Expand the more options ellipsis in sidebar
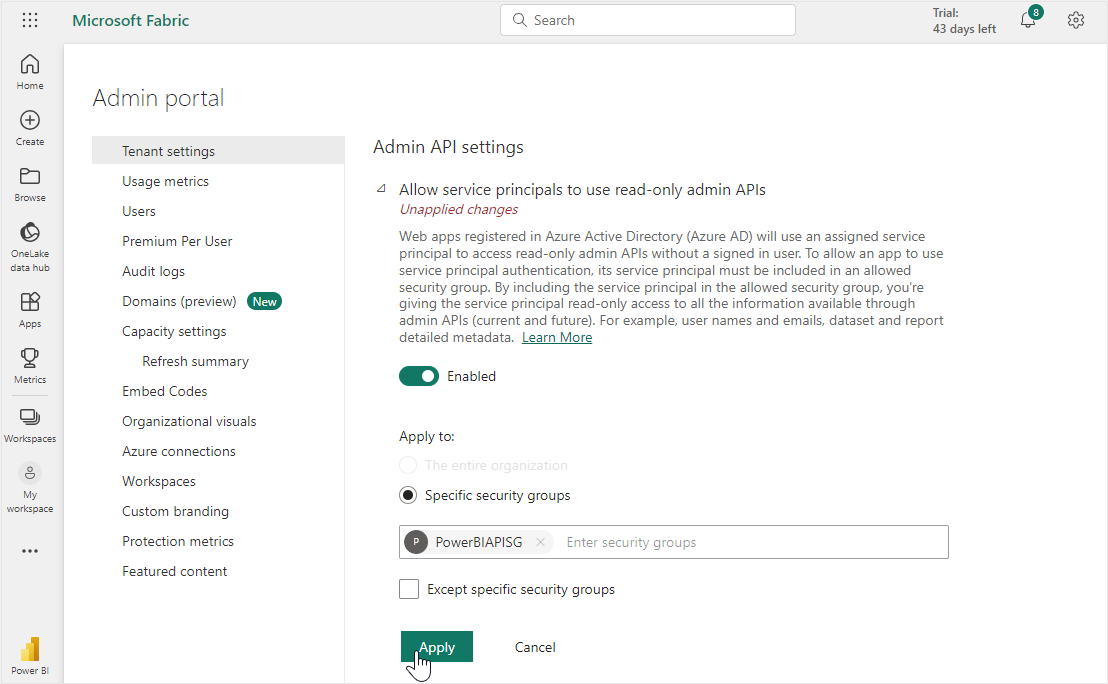Viewport: 1108px width, 684px height. pos(30,551)
